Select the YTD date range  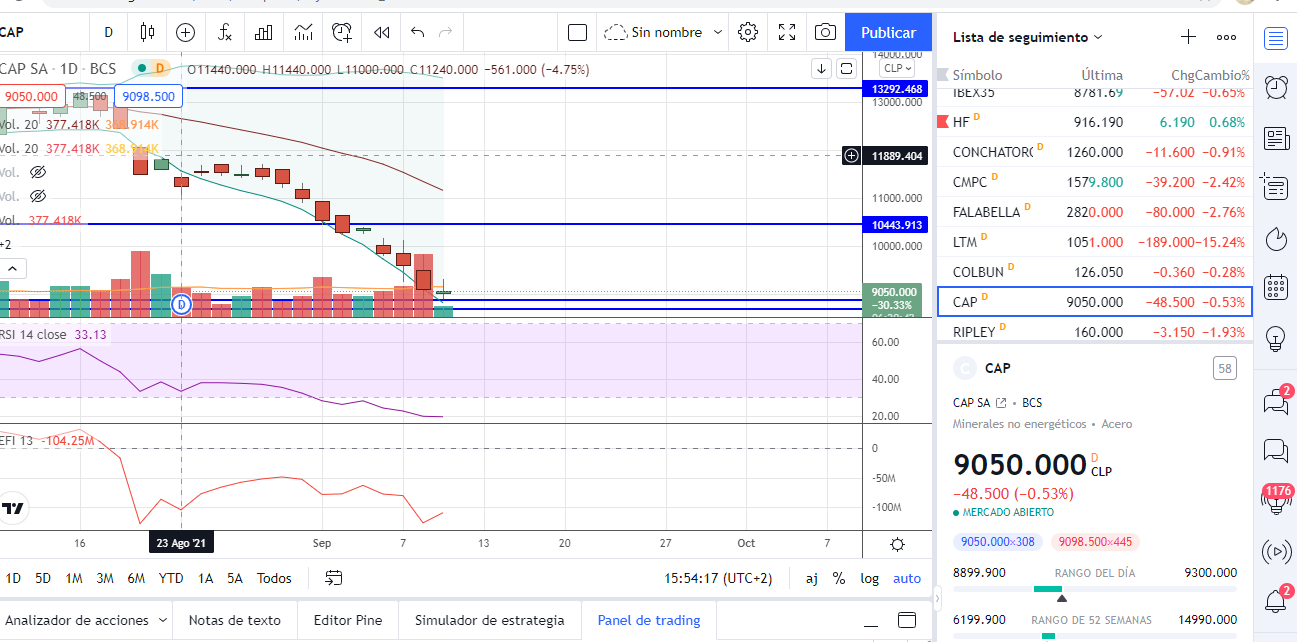[x=171, y=578]
